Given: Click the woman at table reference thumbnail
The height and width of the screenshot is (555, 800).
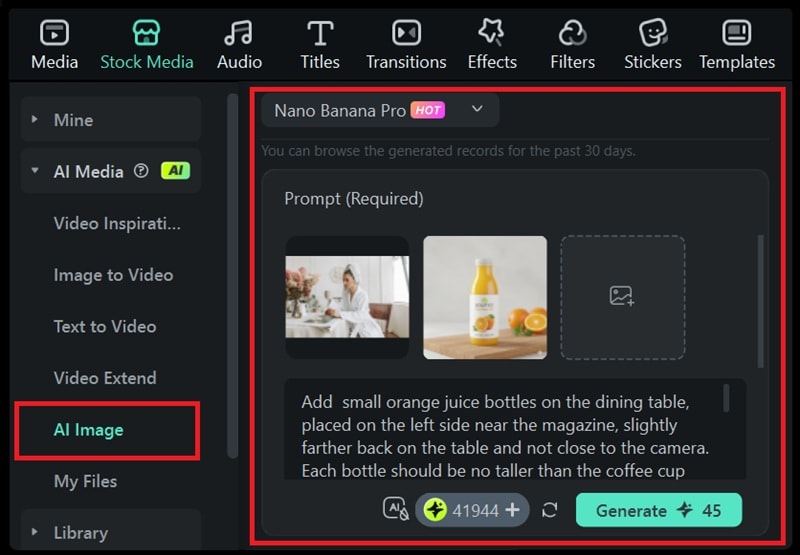Looking at the screenshot, I should tap(347, 297).
